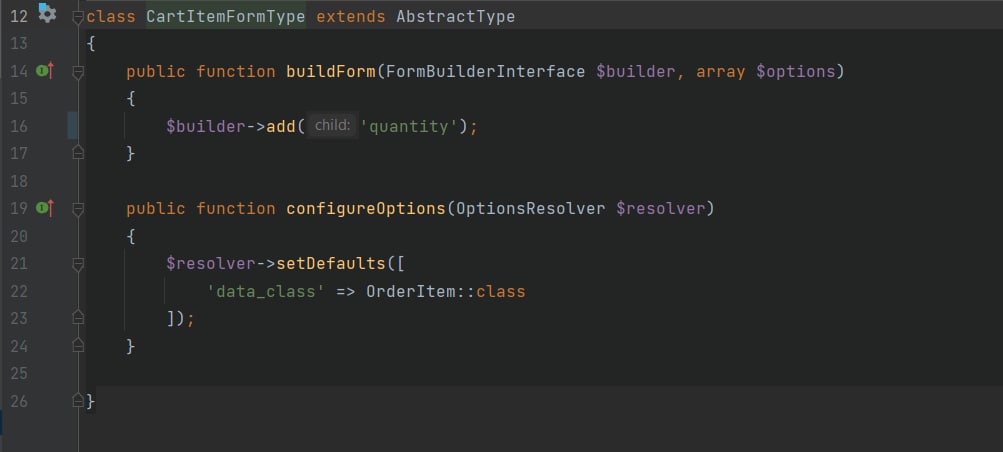Click the 'quantity' string literal
This screenshot has height=452, width=1003.
coord(410,127)
